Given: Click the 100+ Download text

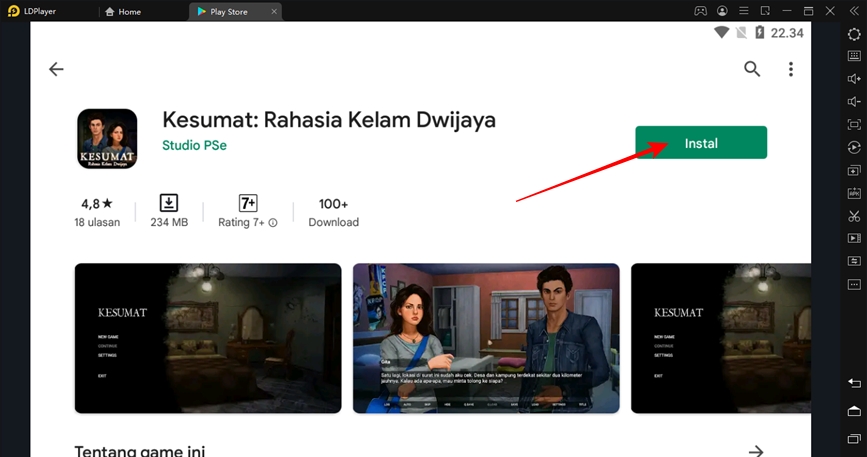Looking at the screenshot, I should pyautogui.click(x=333, y=212).
